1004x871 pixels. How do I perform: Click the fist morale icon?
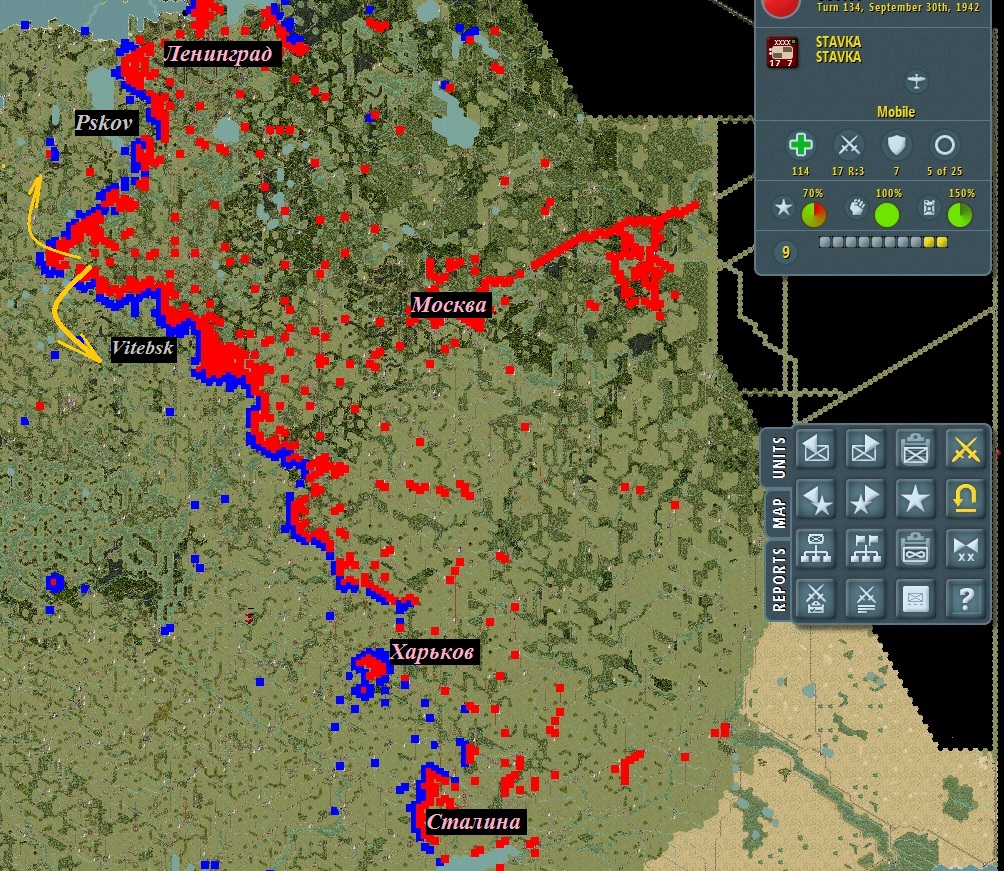856,208
